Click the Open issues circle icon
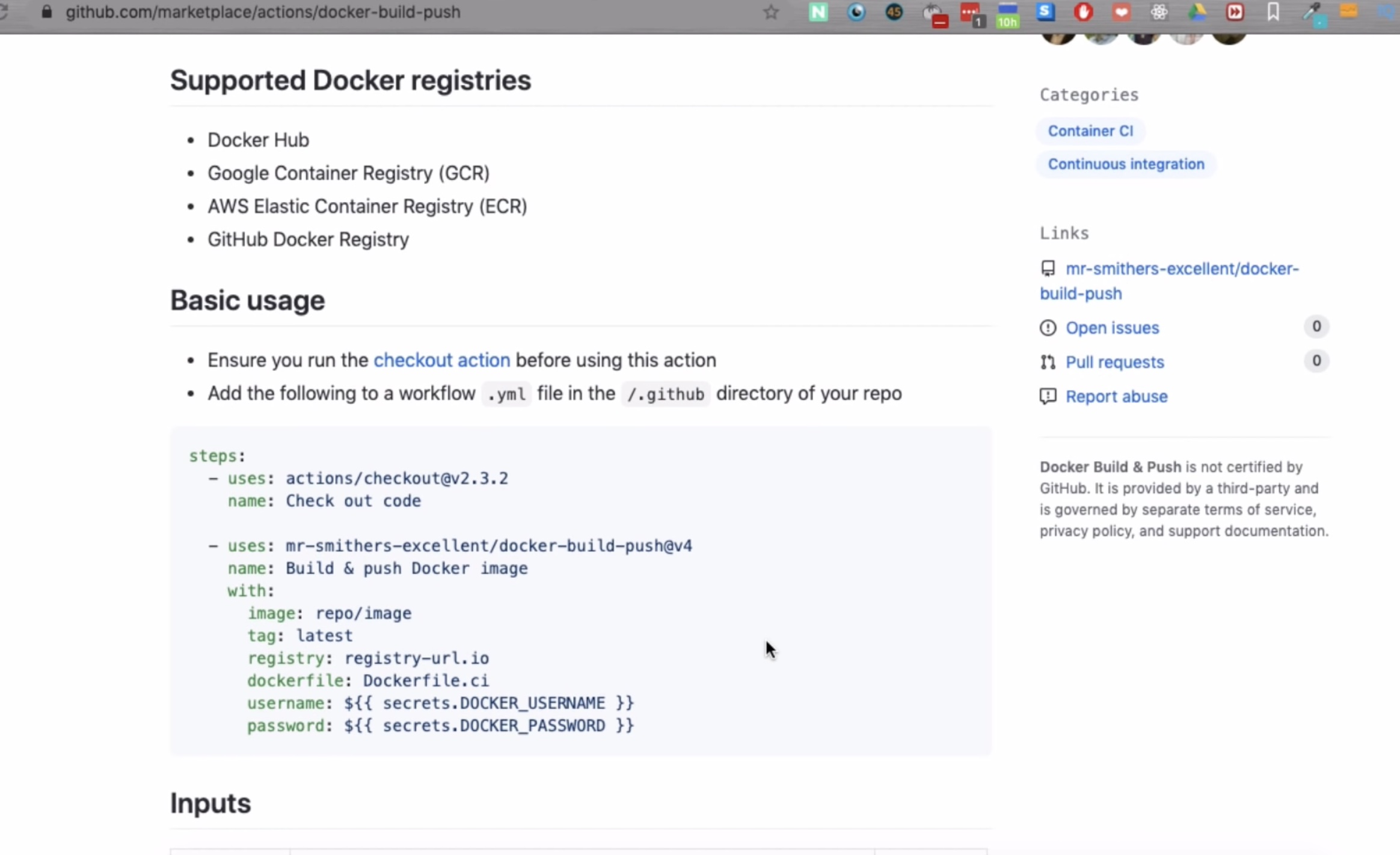The width and height of the screenshot is (1400, 855). (1048, 328)
